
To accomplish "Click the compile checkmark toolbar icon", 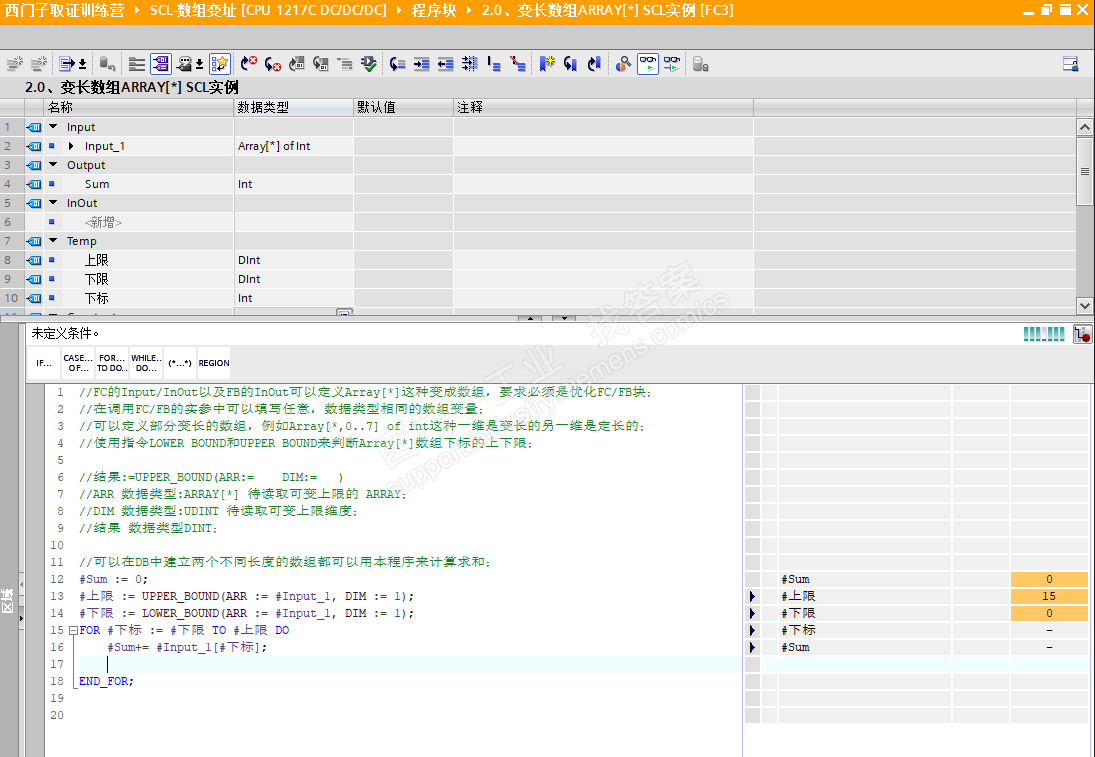I will tap(369, 64).
